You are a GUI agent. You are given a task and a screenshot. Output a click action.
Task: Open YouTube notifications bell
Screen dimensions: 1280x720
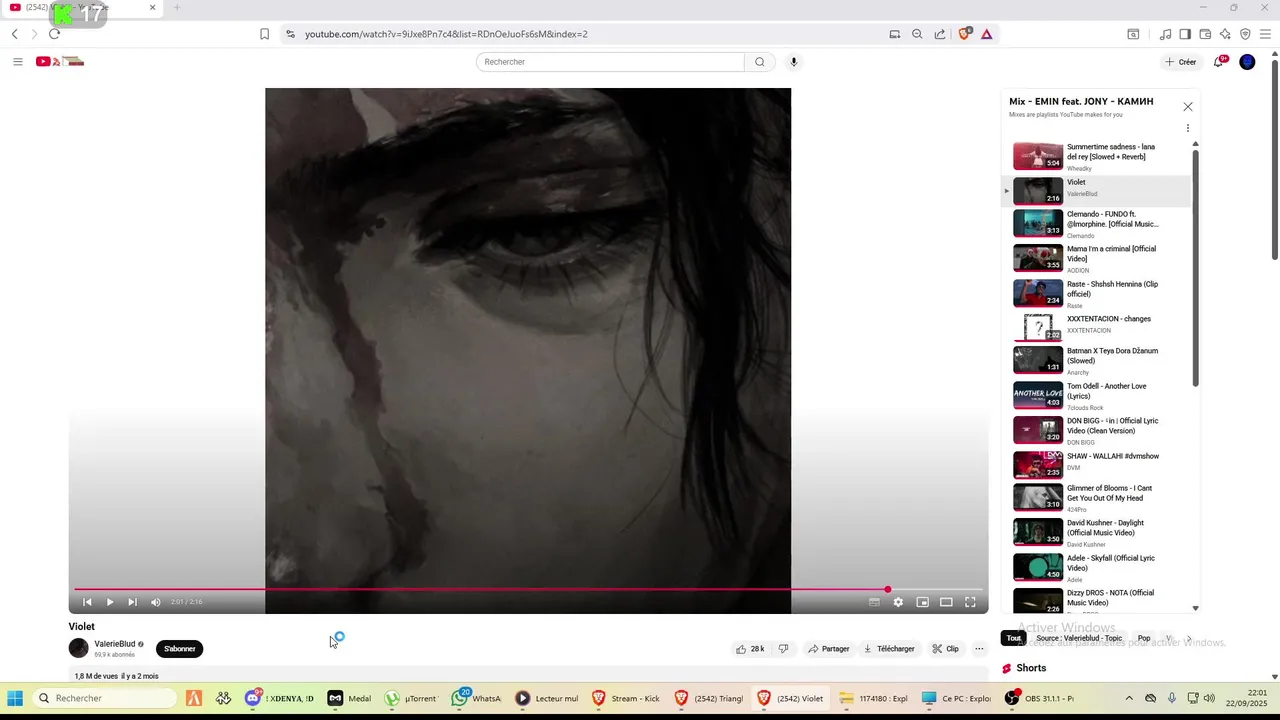coord(1219,62)
